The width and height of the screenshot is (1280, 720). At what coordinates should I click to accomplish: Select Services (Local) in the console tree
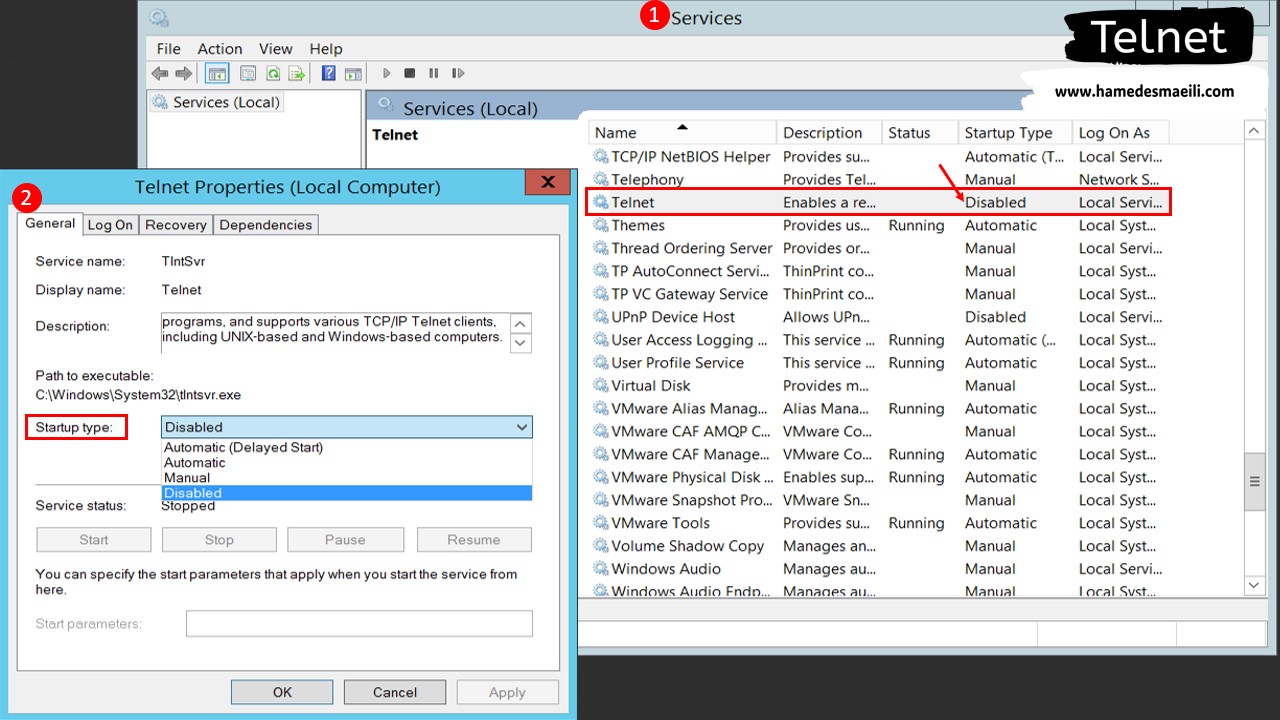click(x=216, y=102)
